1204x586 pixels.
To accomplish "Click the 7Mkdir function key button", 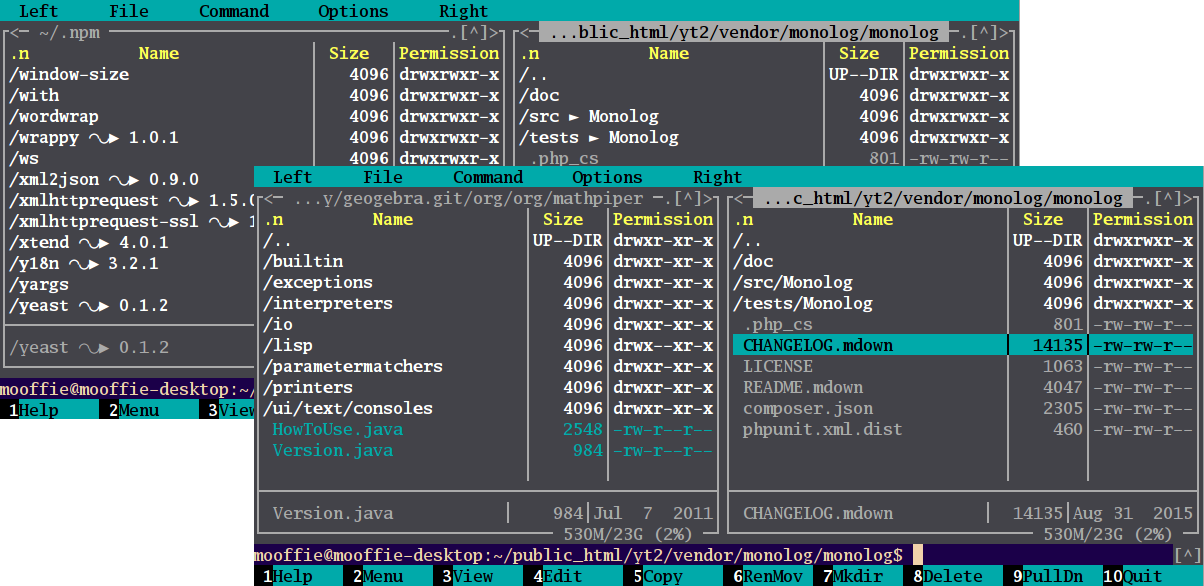I will coord(858,577).
